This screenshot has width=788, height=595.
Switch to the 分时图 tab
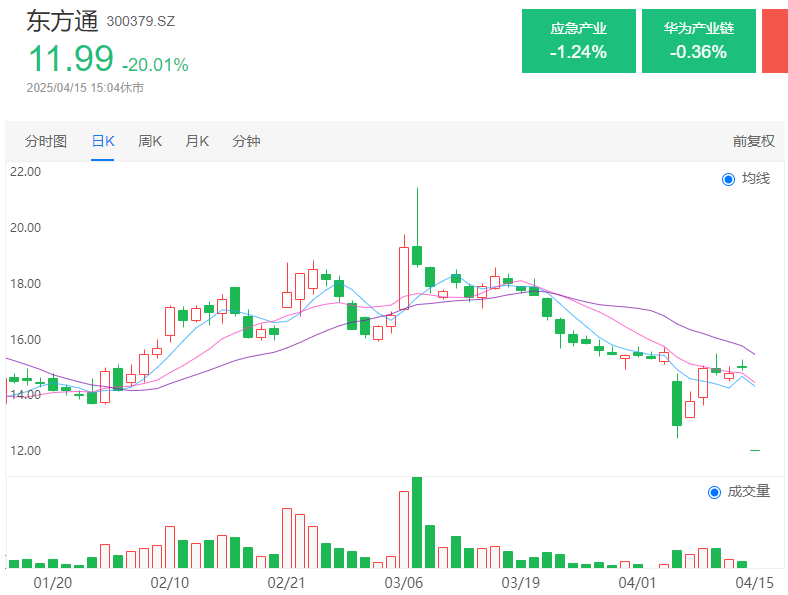46,141
